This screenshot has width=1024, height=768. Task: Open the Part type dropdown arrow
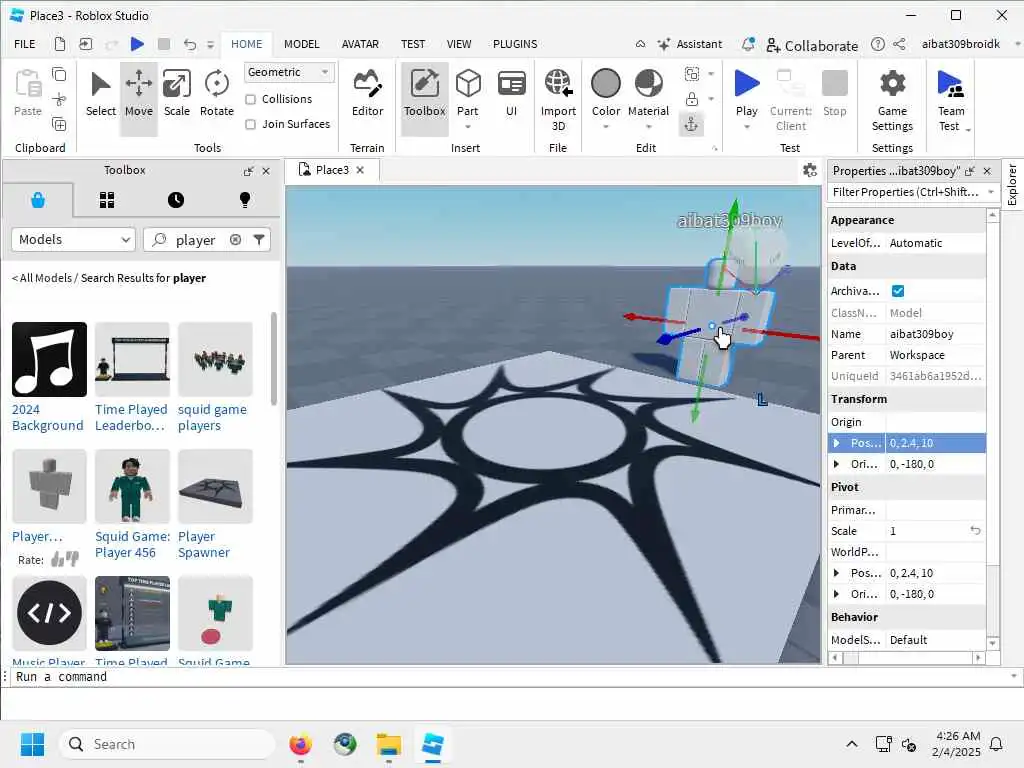[468, 127]
